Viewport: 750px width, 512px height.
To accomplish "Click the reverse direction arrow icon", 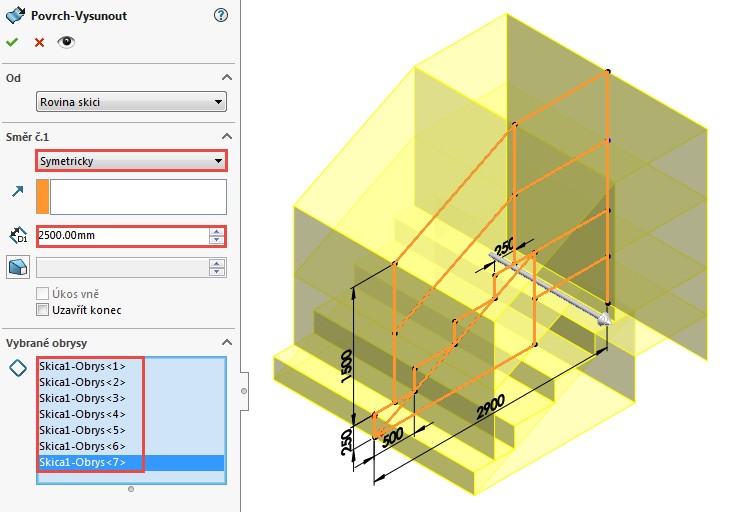I will 18,191.
